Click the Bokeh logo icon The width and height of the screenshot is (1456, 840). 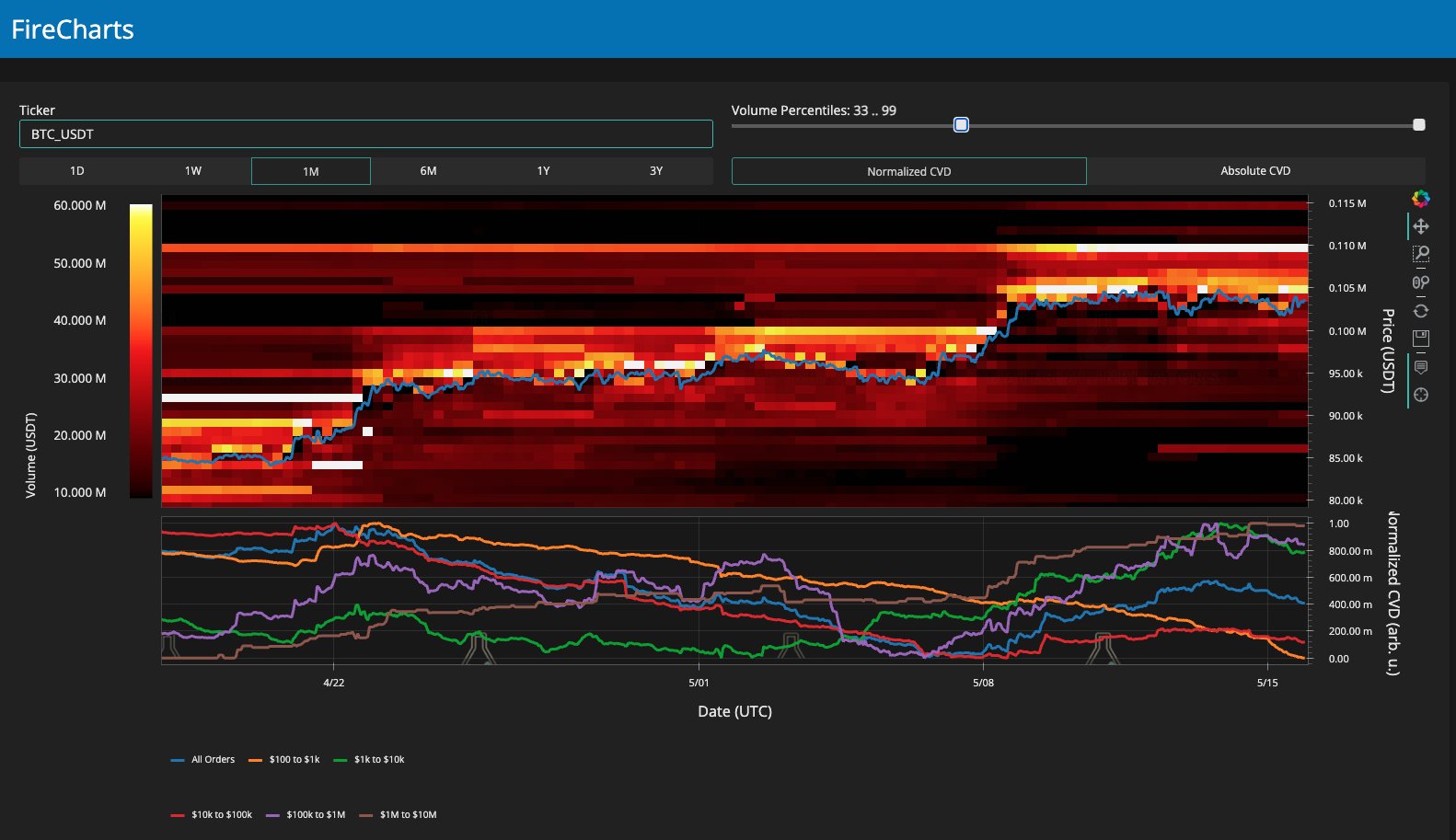pos(1421,198)
